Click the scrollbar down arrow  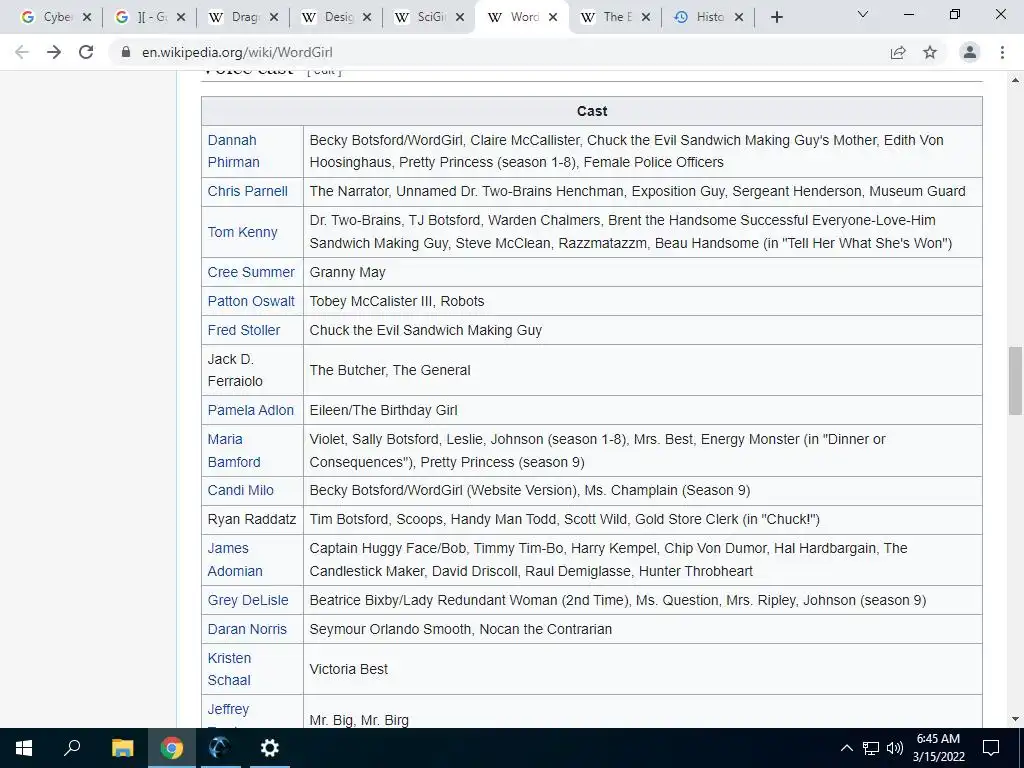coord(1015,719)
